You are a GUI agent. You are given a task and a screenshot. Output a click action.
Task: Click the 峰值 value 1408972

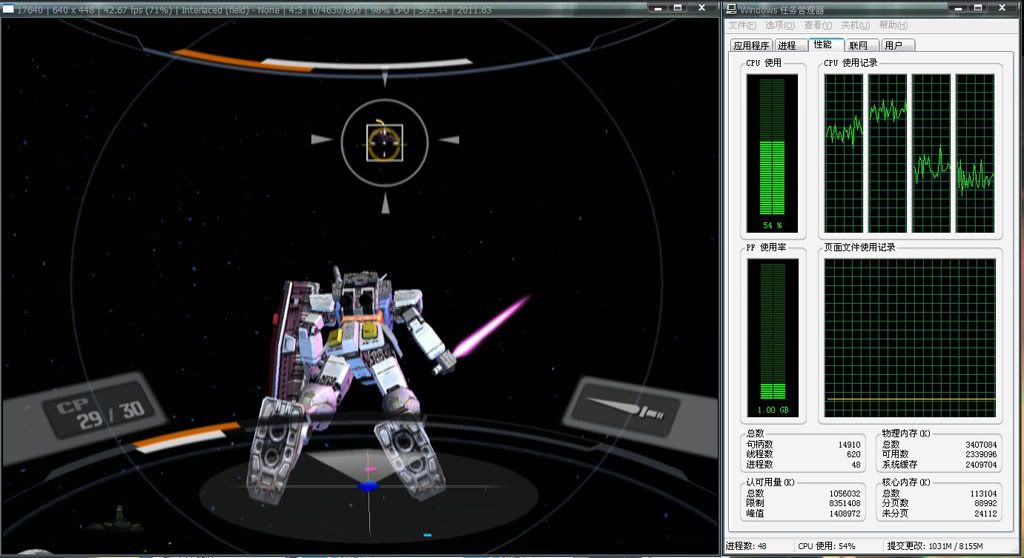(x=844, y=514)
